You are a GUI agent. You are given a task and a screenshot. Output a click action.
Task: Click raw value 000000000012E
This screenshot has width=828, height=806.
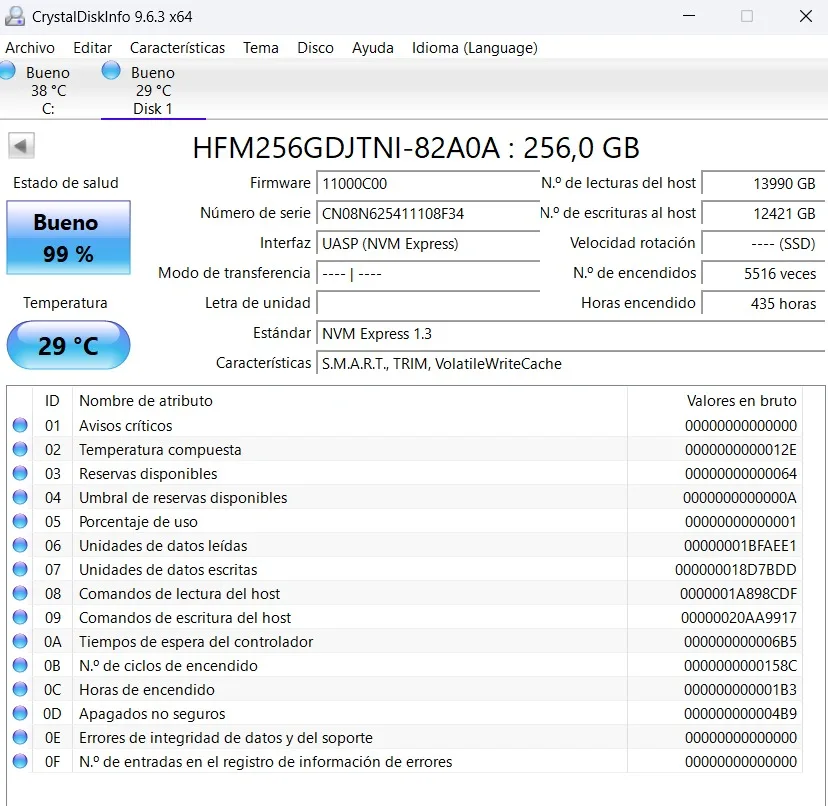(741, 450)
